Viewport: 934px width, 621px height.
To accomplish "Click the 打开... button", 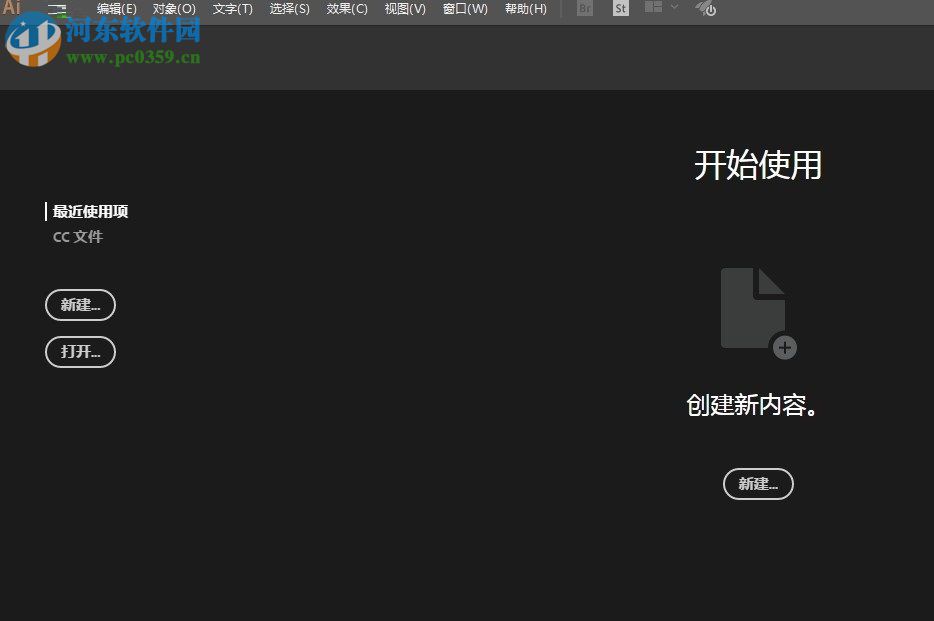I will (80, 352).
